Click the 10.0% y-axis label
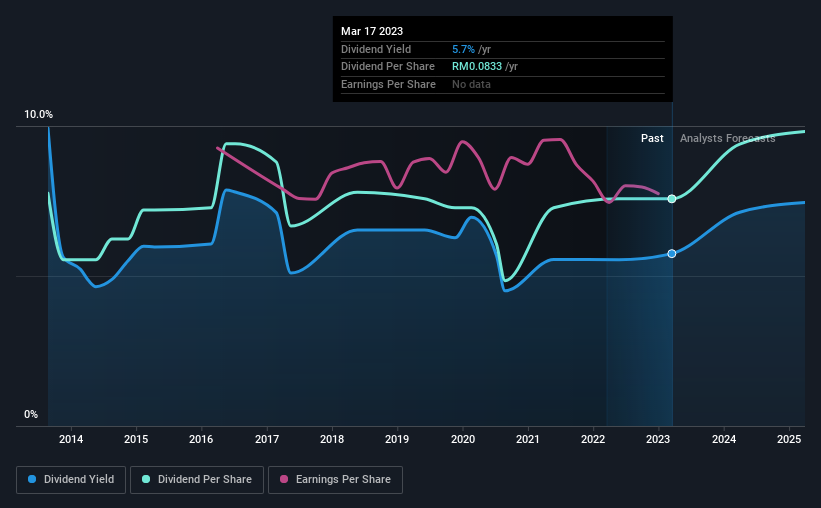The height and width of the screenshot is (508, 821). (x=38, y=115)
